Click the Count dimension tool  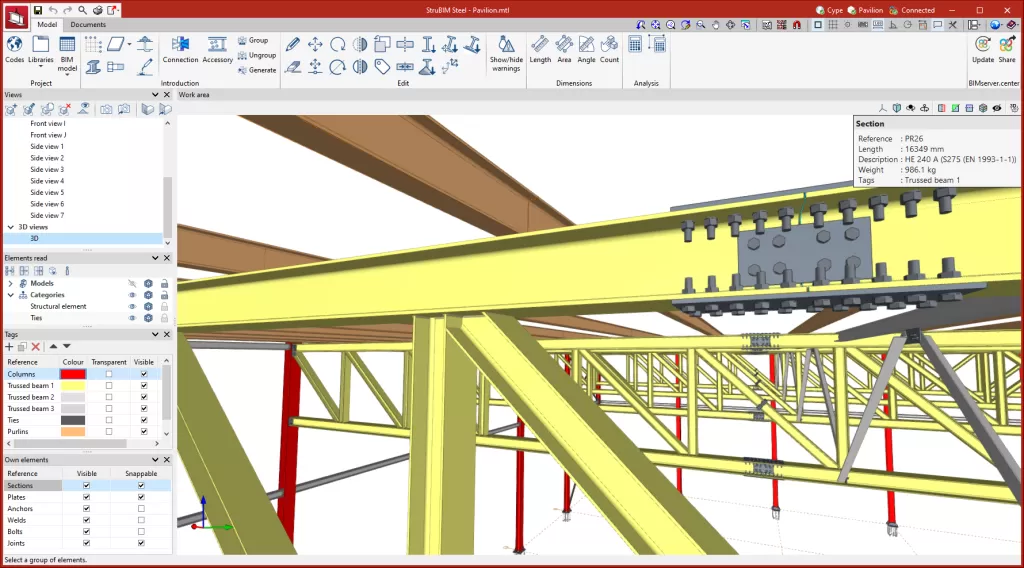[609, 48]
